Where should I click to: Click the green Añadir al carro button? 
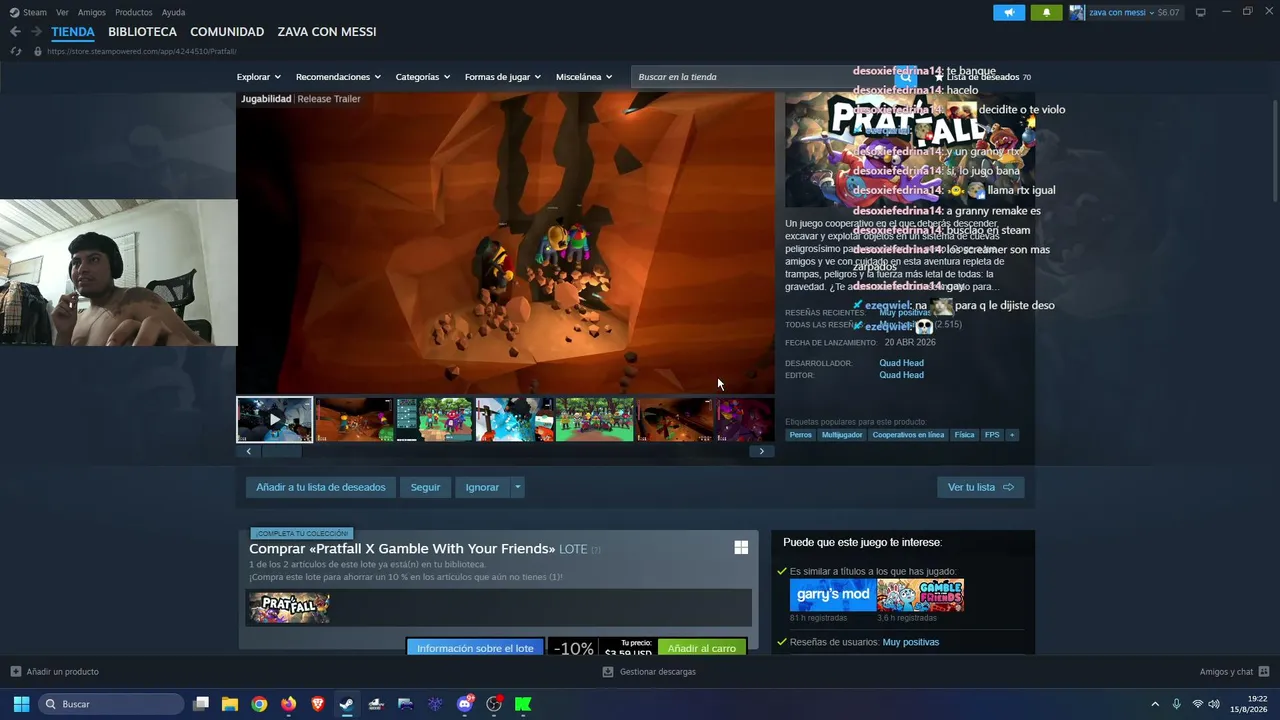[x=702, y=647]
